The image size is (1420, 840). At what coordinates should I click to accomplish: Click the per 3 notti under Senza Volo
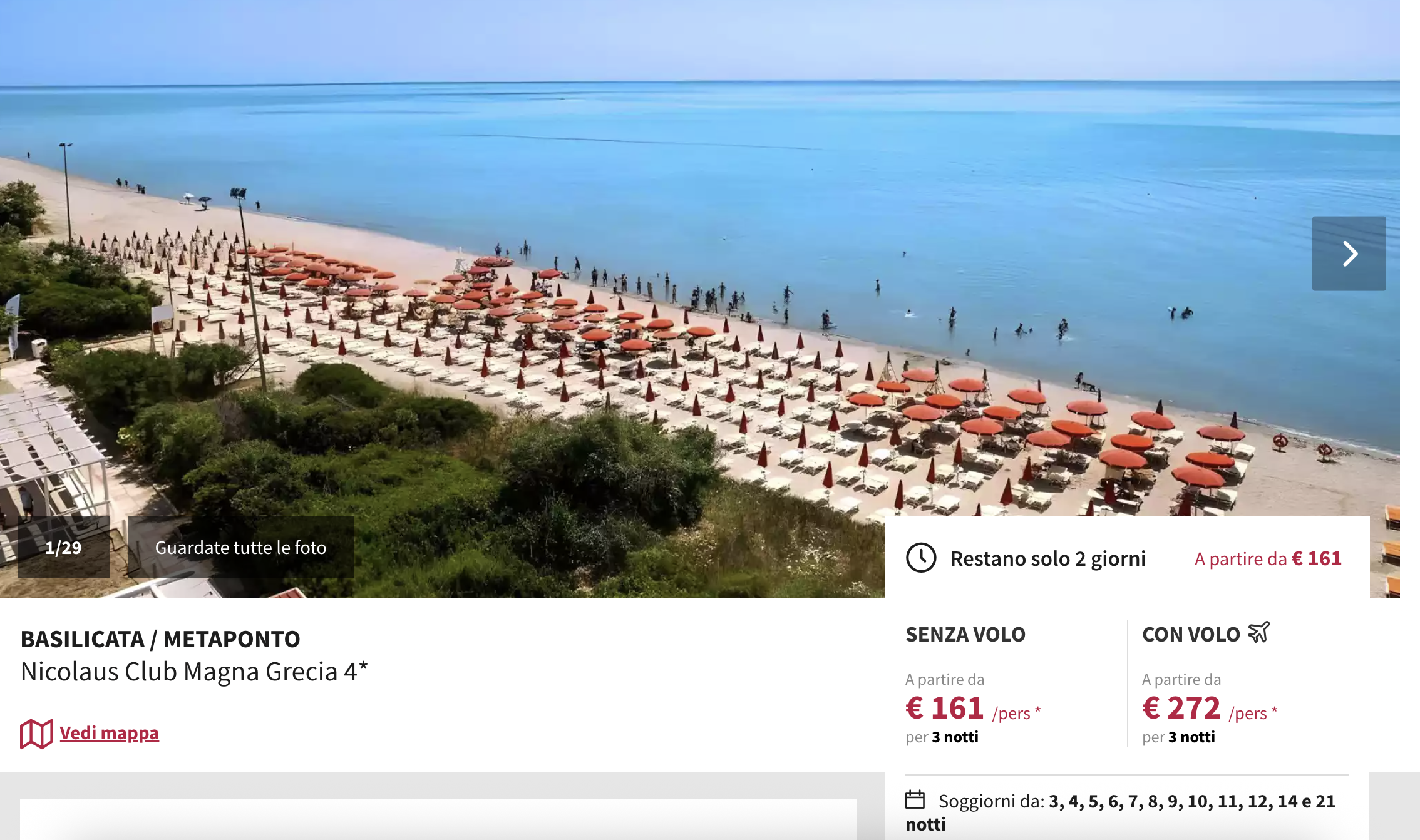click(942, 737)
